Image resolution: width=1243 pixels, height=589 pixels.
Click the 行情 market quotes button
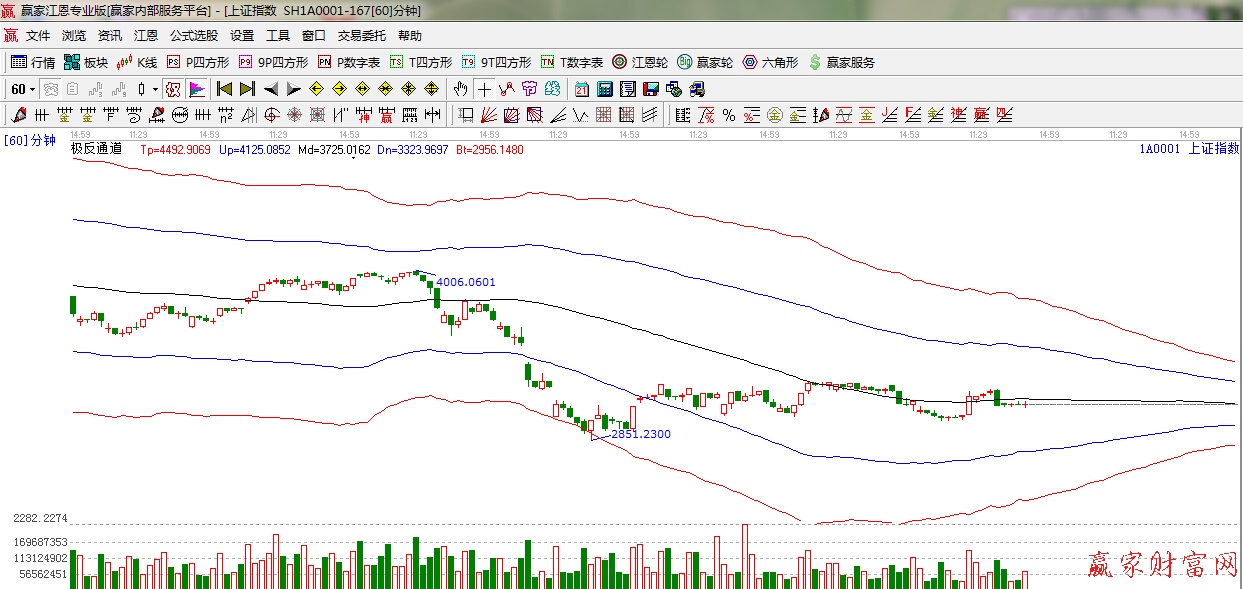point(33,62)
